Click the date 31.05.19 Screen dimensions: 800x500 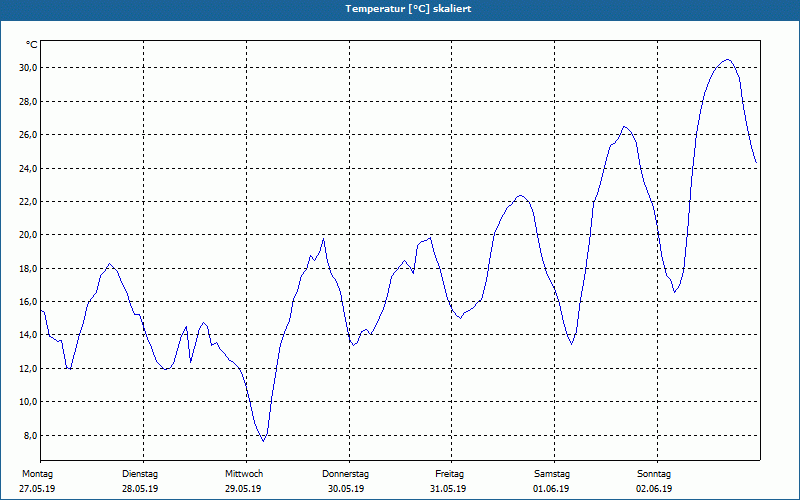pos(448,489)
